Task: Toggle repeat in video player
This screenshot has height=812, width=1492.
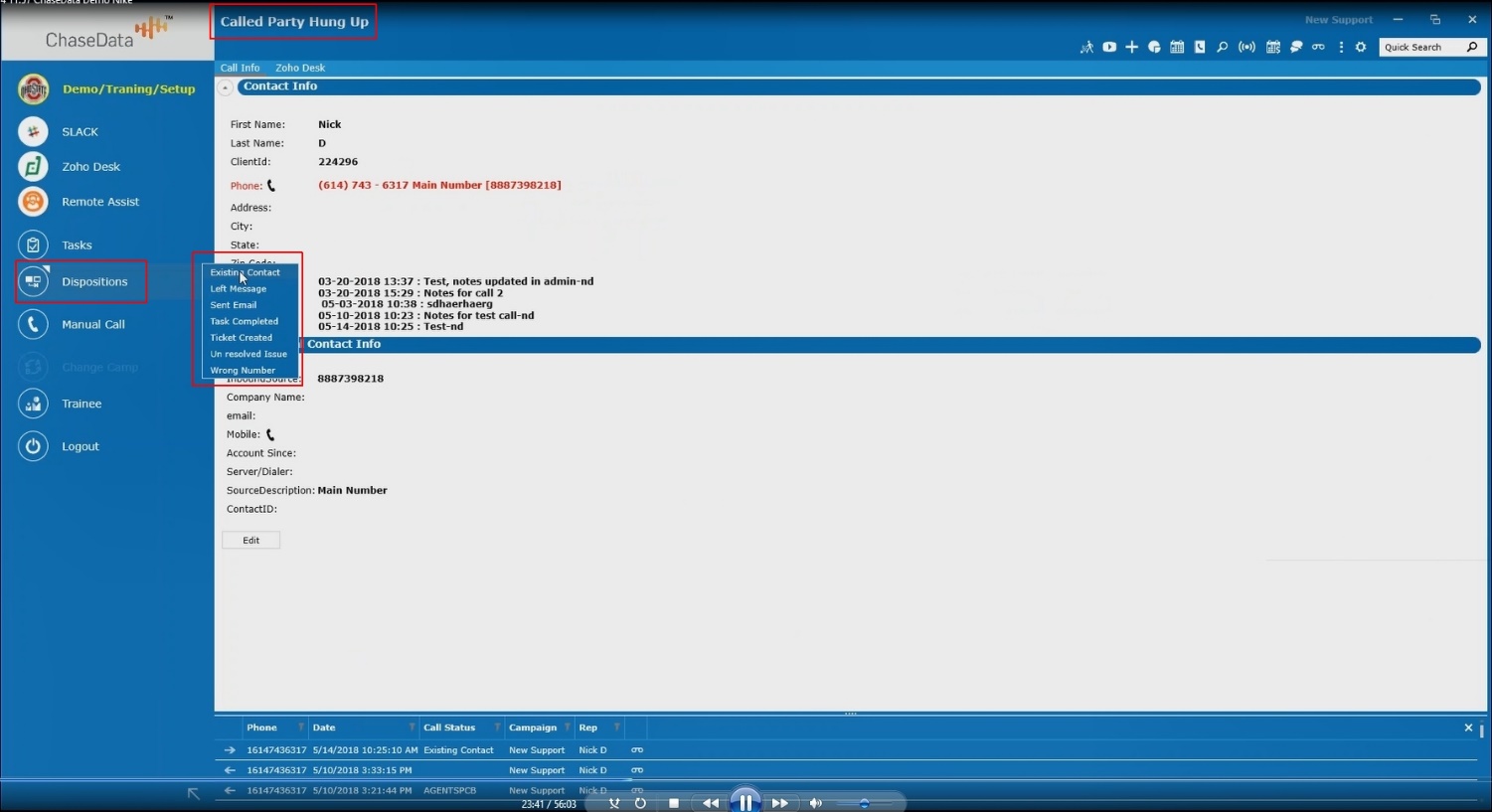Action: click(x=640, y=803)
